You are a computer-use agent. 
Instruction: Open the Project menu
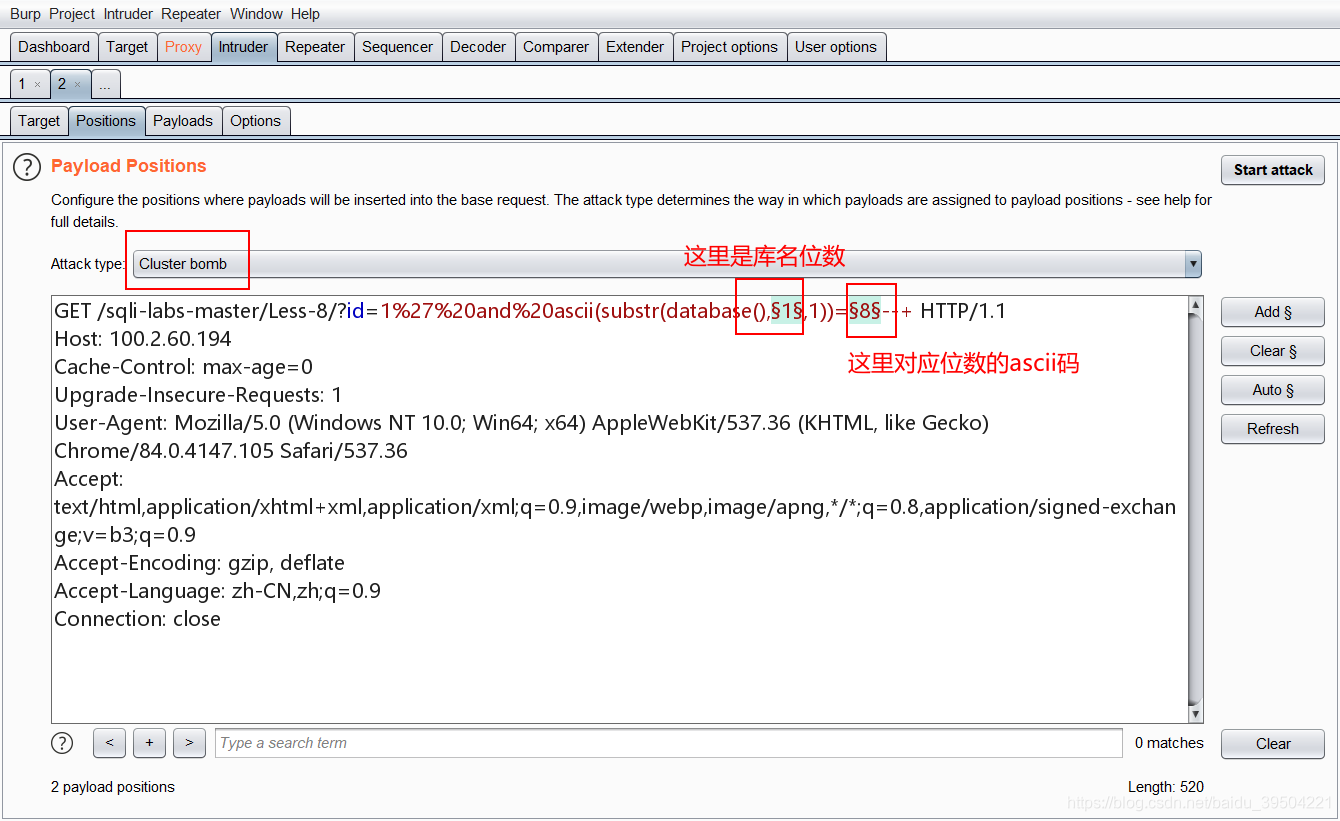click(x=72, y=14)
